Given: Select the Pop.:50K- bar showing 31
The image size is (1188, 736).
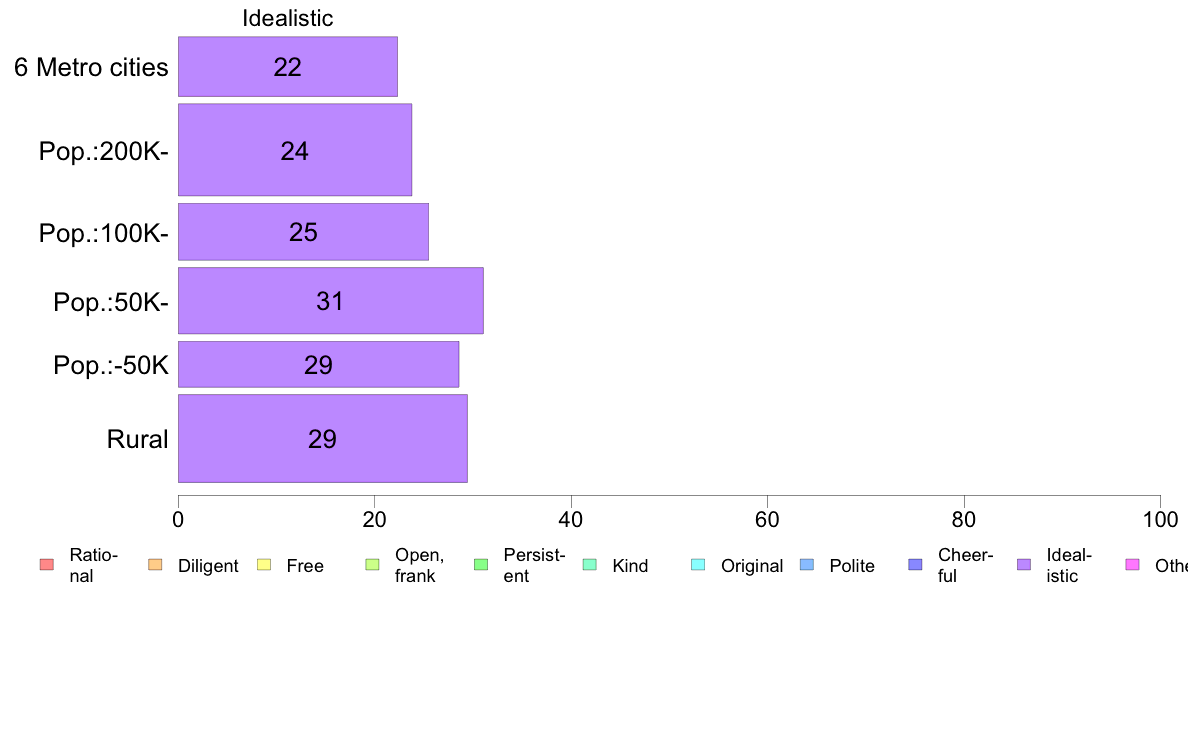Looking at the screenshot, I should coord(330,301).
